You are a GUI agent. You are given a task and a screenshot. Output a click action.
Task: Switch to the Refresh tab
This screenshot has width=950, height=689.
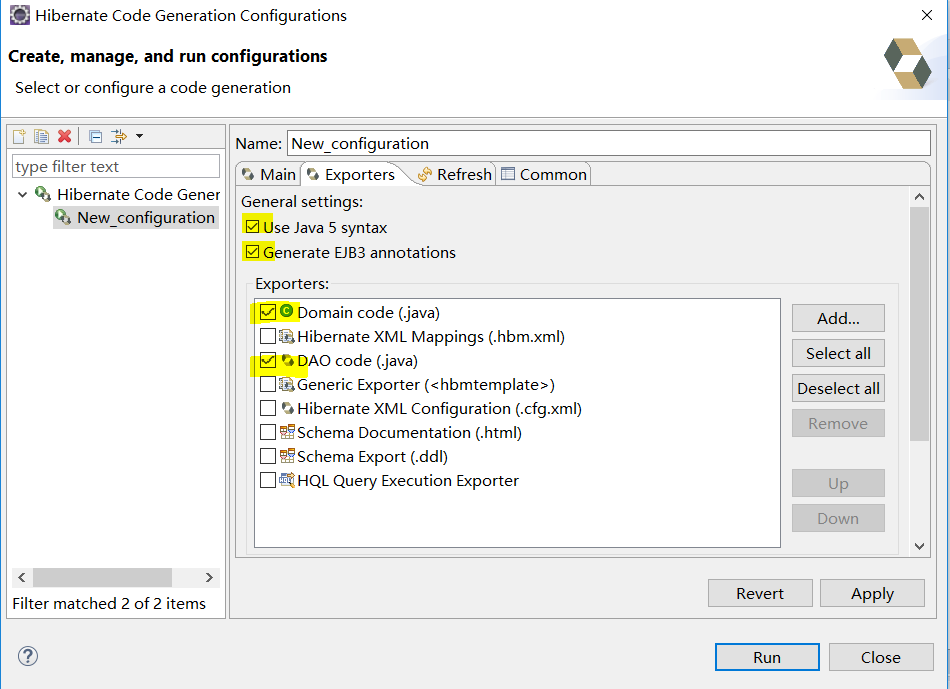[454, 175]
